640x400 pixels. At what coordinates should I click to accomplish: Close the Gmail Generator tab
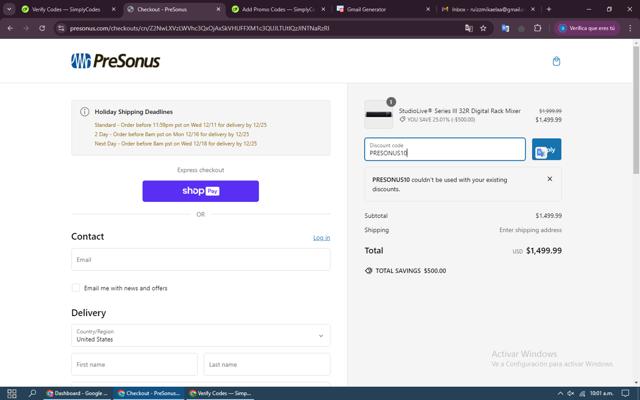[428, 9]
